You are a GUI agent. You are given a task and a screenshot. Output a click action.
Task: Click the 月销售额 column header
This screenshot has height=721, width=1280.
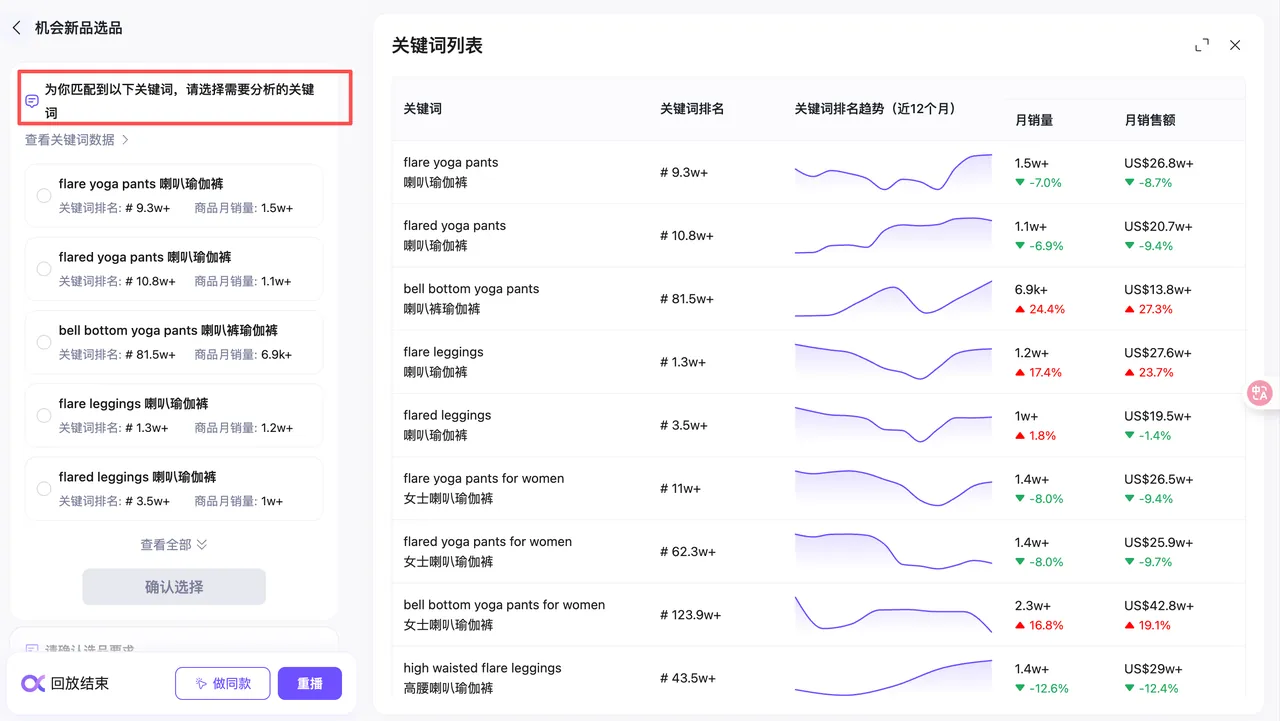click(1150, 120)
